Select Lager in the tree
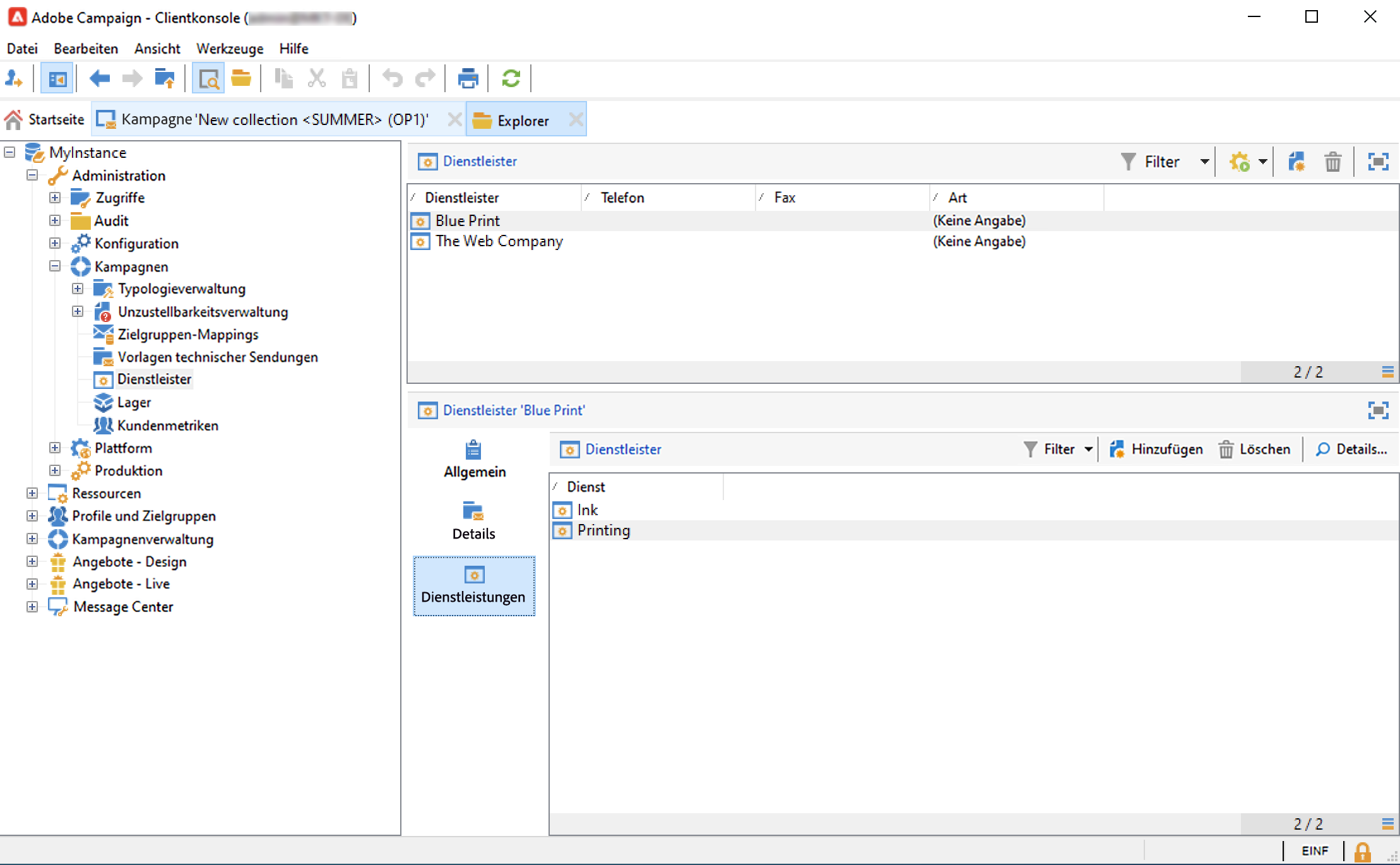1400x865 pixels. (x=134, y=402)
